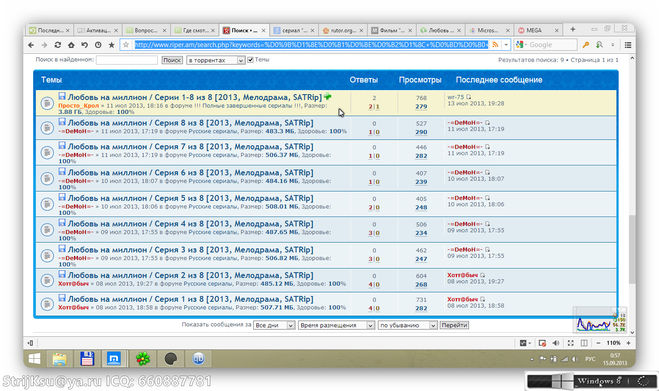Switch to the rutor.org tab
This screenshot has height=391, width=659.
coord(343,30)
